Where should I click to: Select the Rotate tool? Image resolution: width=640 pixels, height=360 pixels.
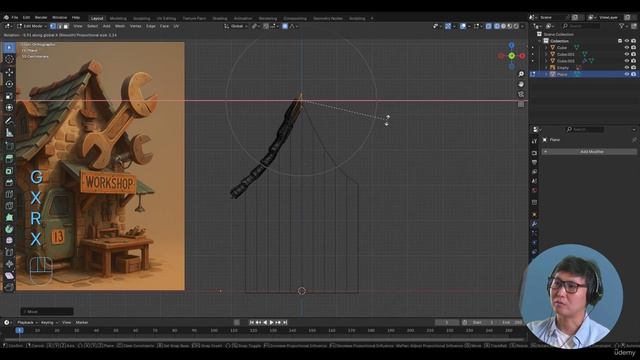click(9, 84)
